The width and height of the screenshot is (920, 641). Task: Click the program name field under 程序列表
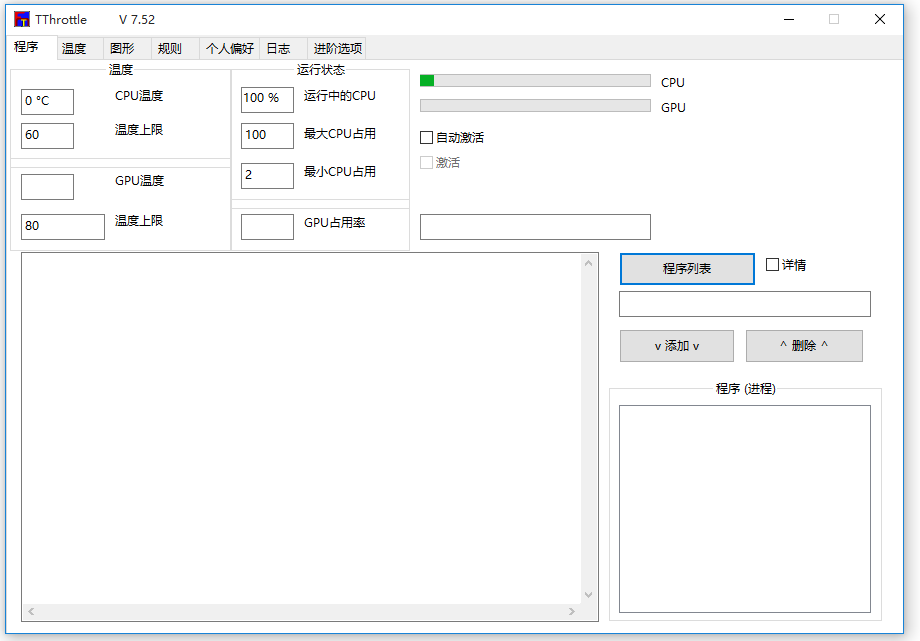745,304
